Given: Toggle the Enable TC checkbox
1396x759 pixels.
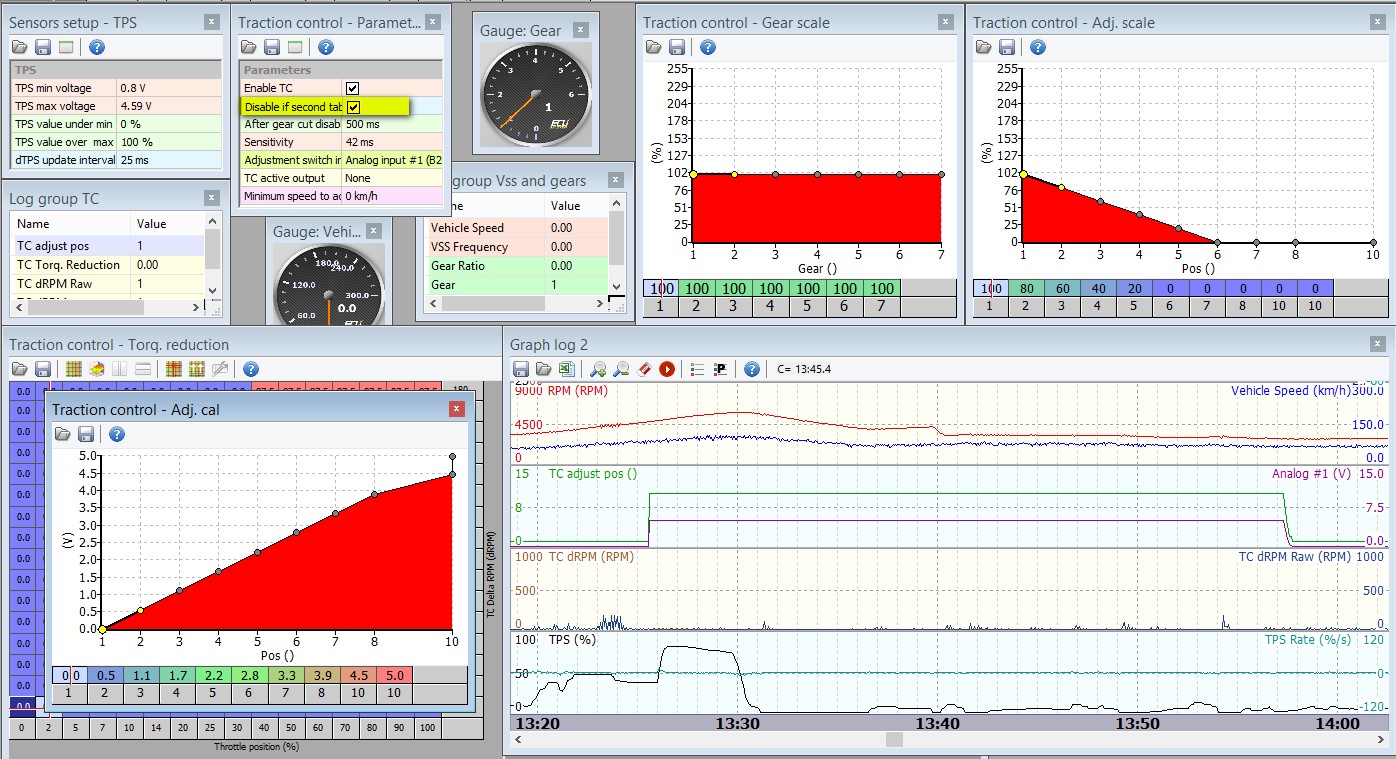Looking at the screenshot, I should point(352,88).
